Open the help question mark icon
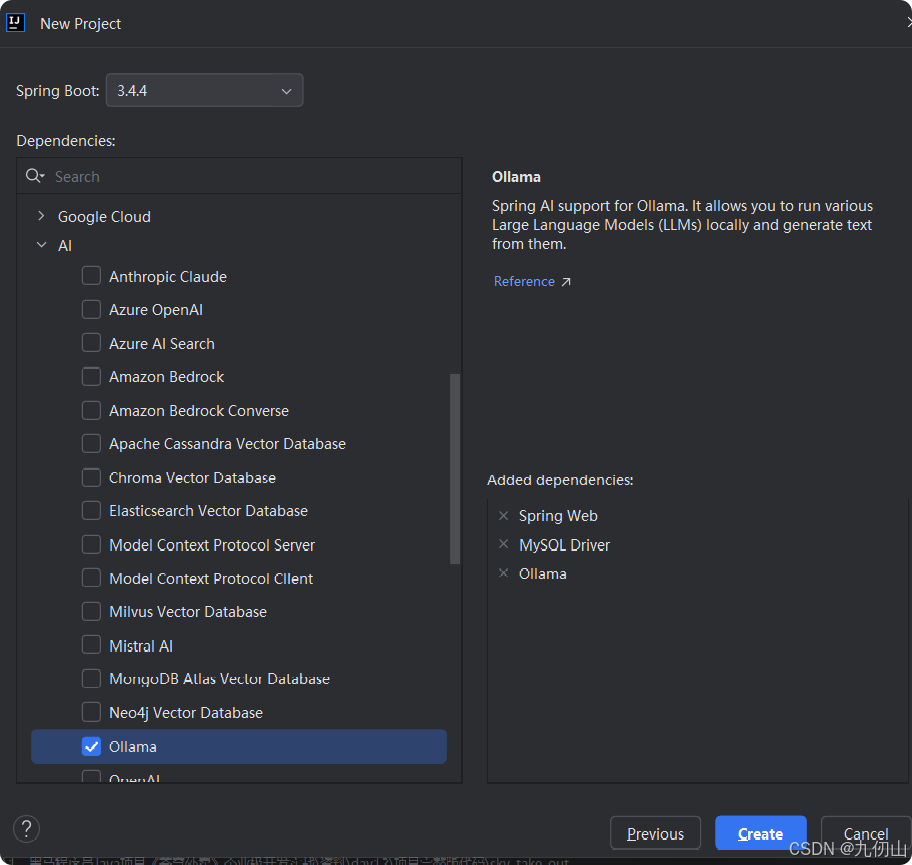Image resolution: width=912 pixels, height=865 pixels. (27, 828)
